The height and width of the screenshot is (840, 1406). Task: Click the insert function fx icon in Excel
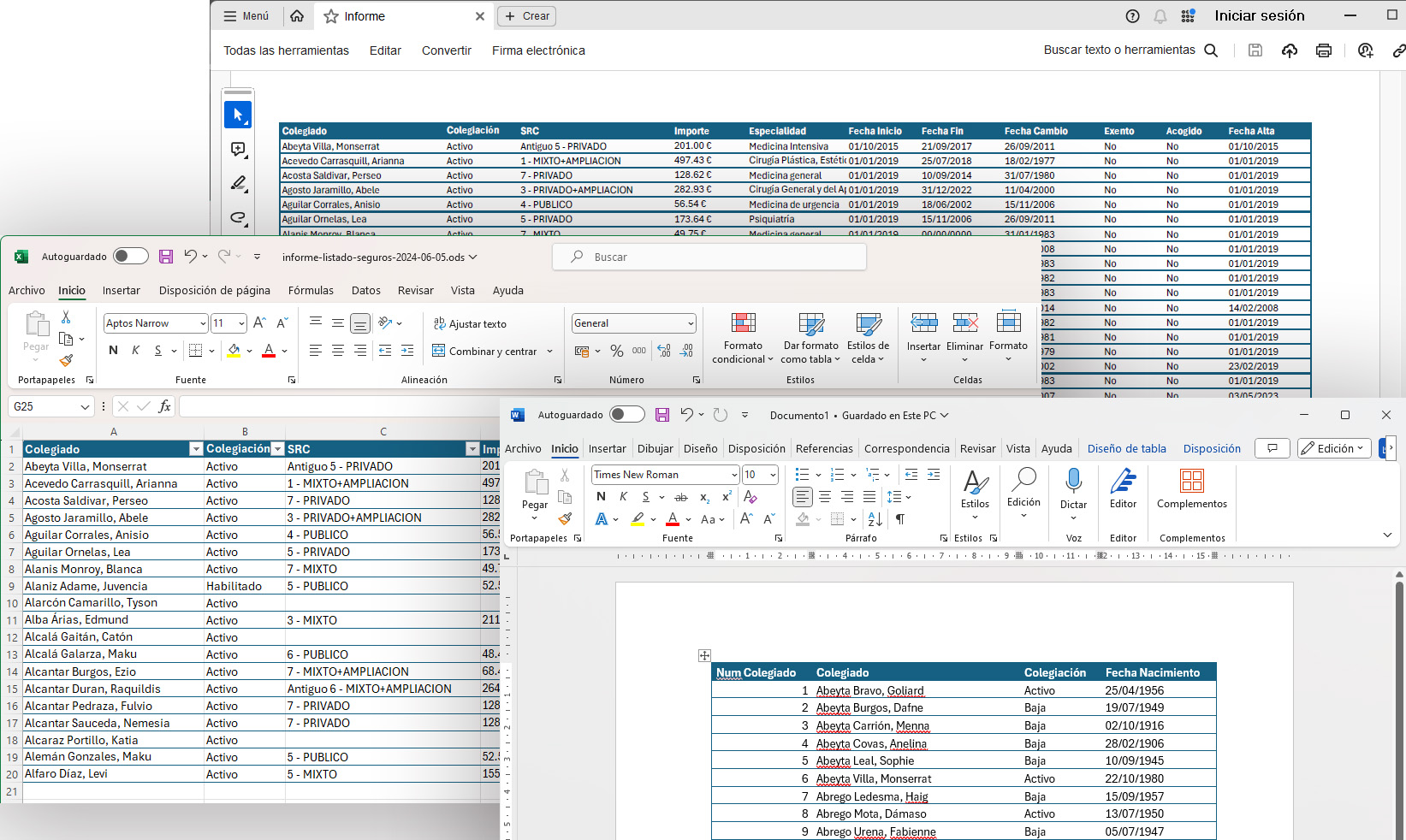click(x=164, y=406)
